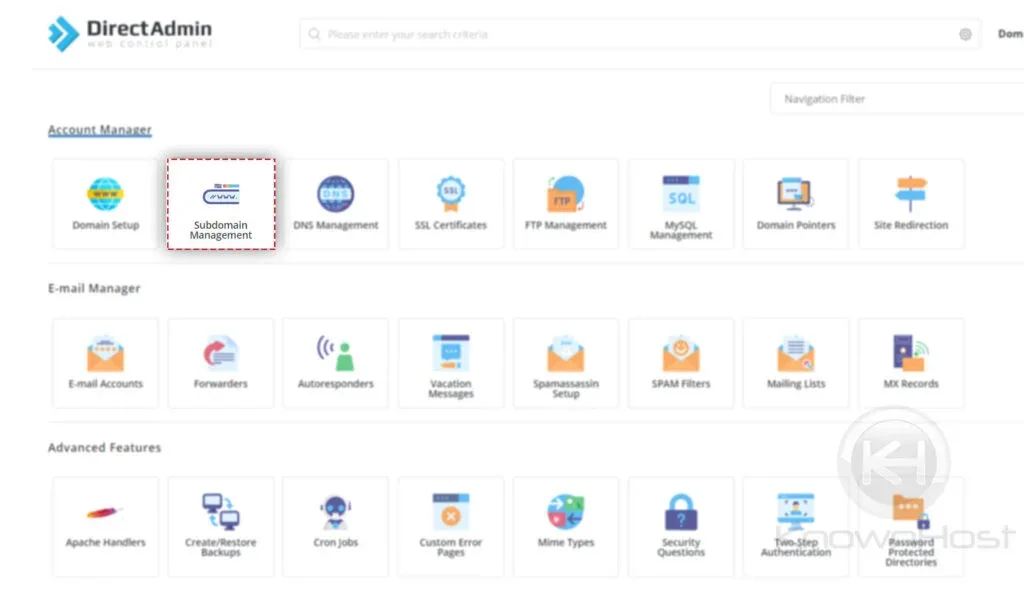Image resolution: width=1024 pixels, height=609 pixels.
Task: Open Site Redirection
Action: point(911,204)
